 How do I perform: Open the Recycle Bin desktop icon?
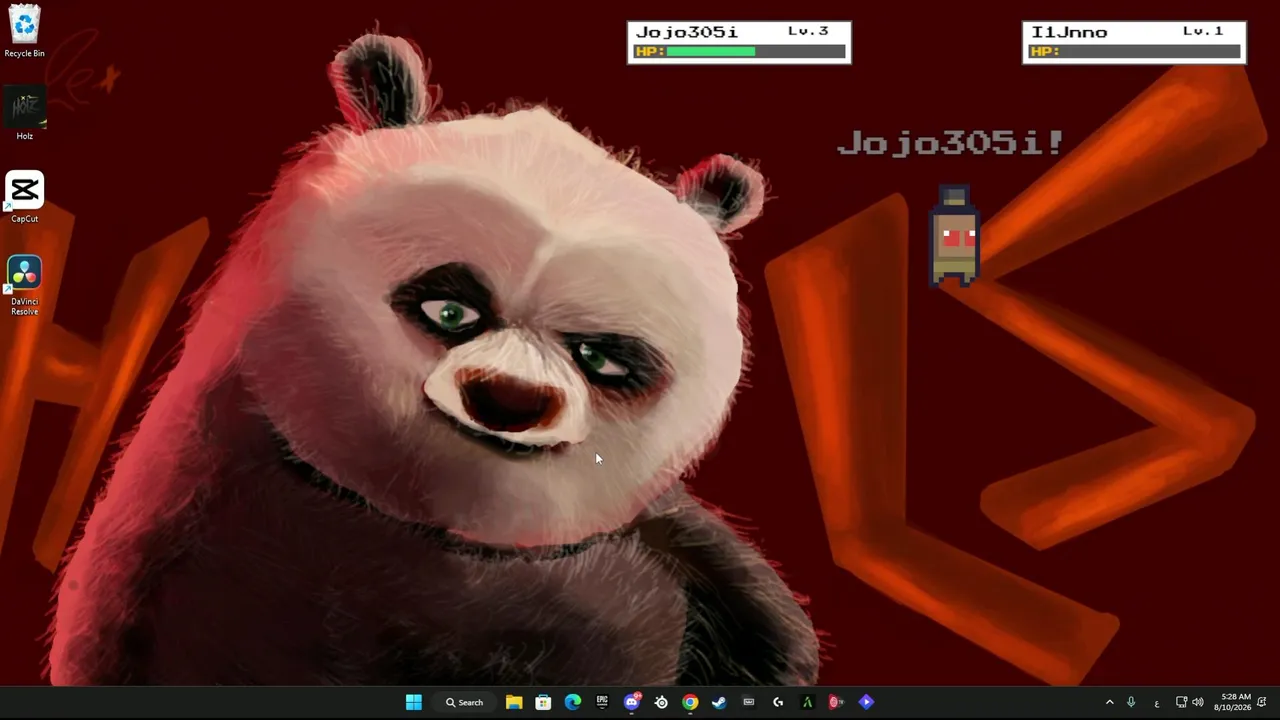pyautogui.click(x=24, y=32)
